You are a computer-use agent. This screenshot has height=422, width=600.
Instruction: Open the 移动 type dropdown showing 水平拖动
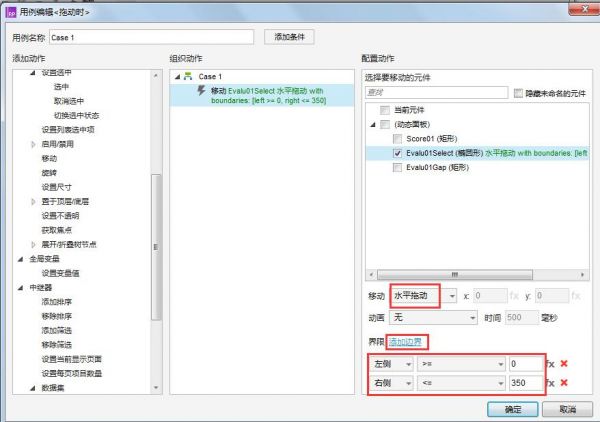[423, 296]
